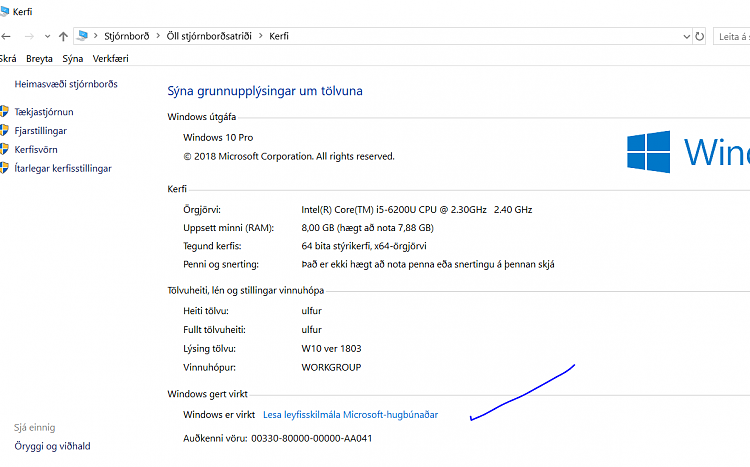Click the computer icon in address bar
The image size is (750, 467).
click(83, 36)
